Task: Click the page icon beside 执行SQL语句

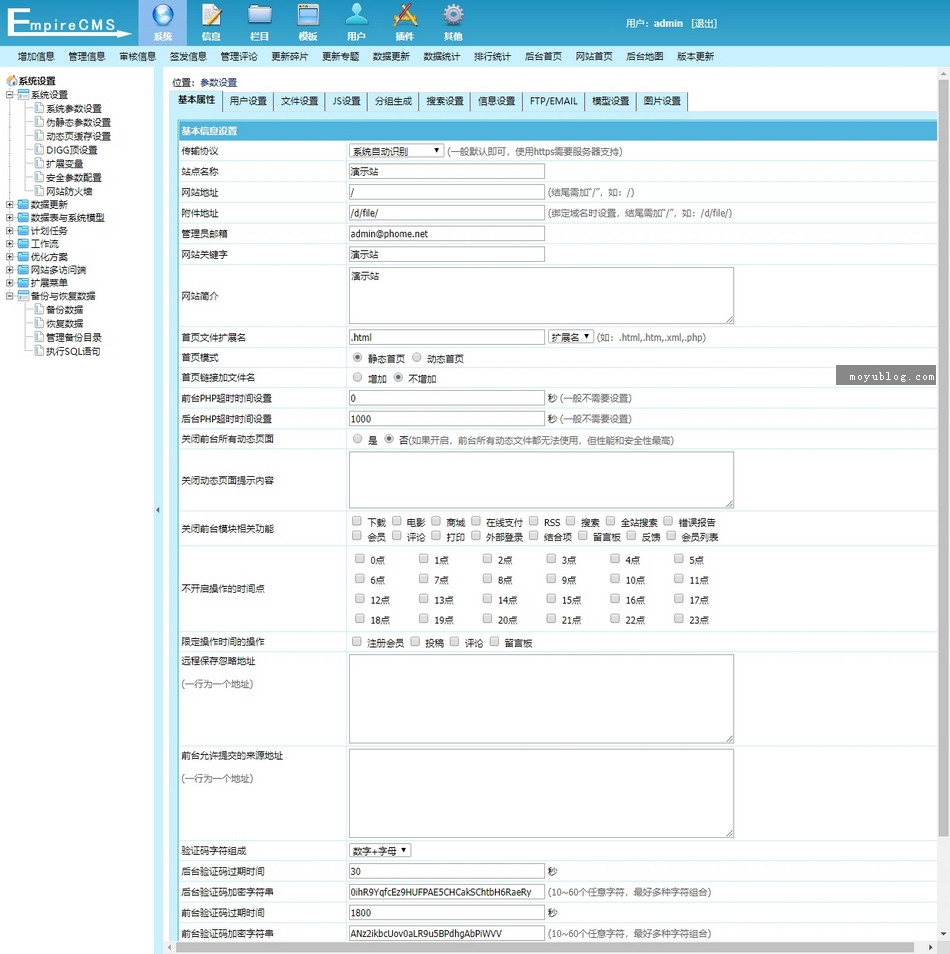Action: pyautogui.click(x=39, y=350)
